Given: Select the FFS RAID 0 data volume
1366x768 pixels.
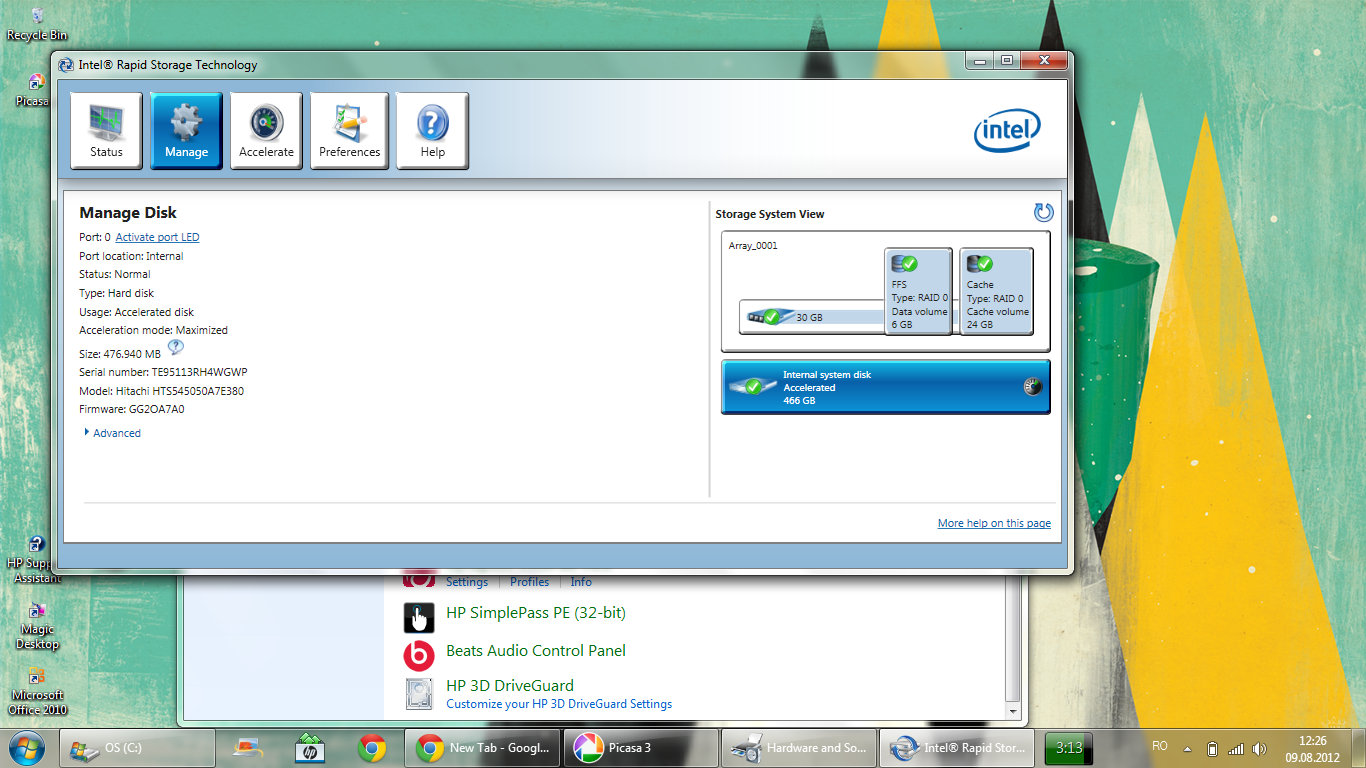Looking at the screenshot, I should point(918,291).
